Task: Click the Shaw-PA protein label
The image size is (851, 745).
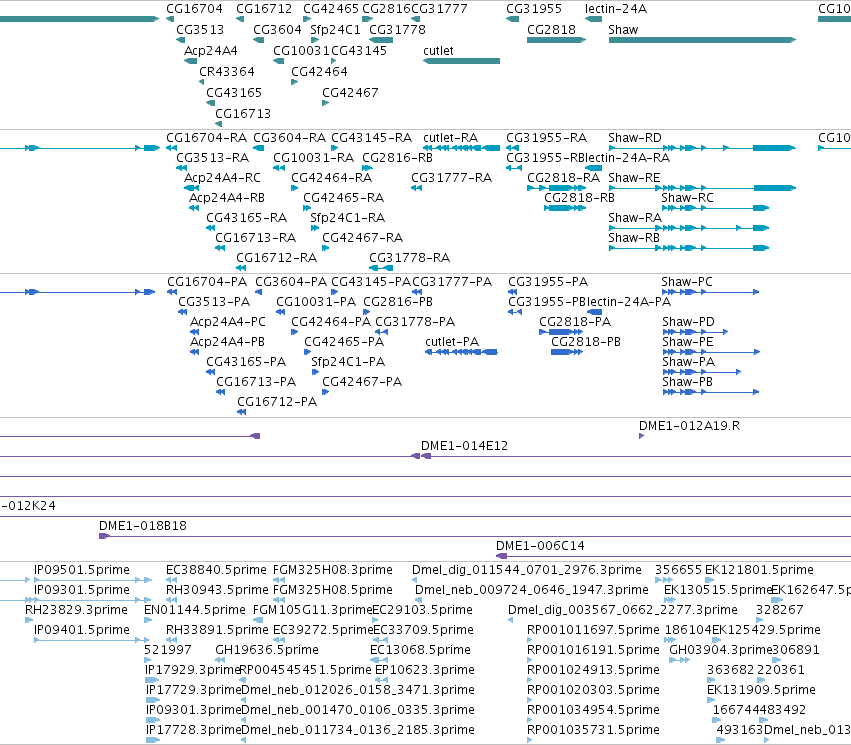Action: [689, 362]
